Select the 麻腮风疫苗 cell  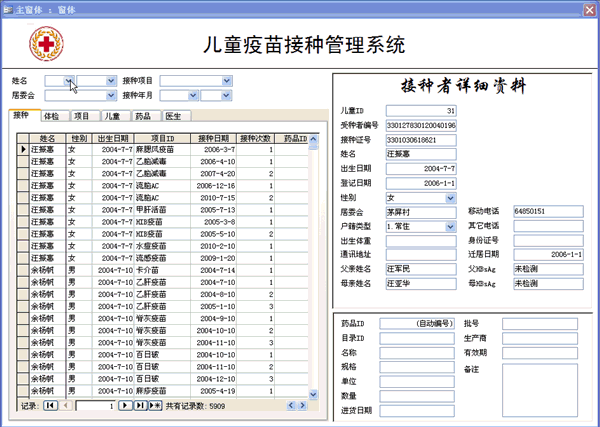click(162, 150)
